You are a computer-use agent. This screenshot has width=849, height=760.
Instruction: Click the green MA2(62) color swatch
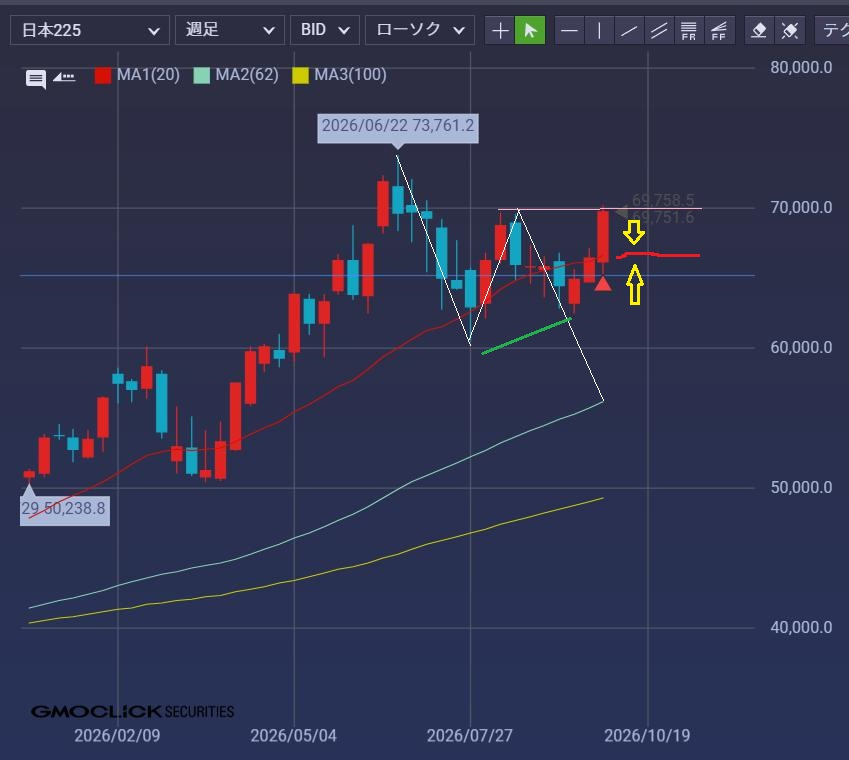tap(201, 75)
